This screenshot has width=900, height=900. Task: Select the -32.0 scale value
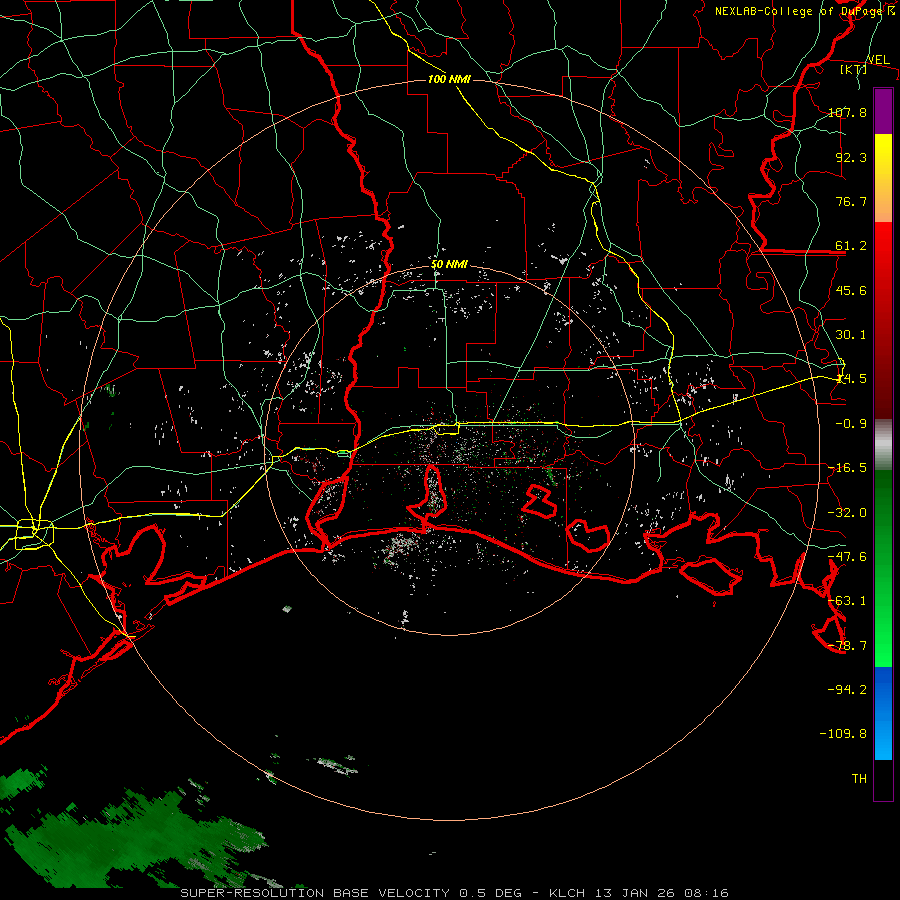(847, 513)
